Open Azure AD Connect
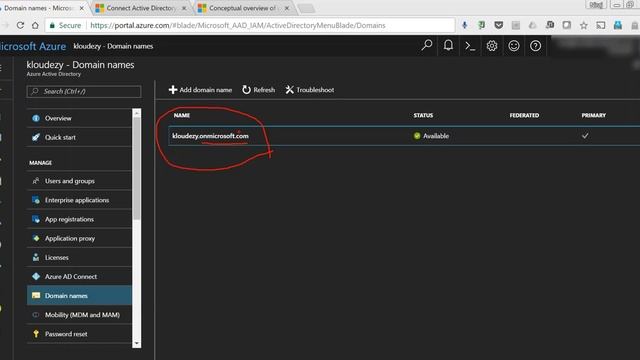The width and height of the screenshot is (640, 360). (x=79, y=276)
